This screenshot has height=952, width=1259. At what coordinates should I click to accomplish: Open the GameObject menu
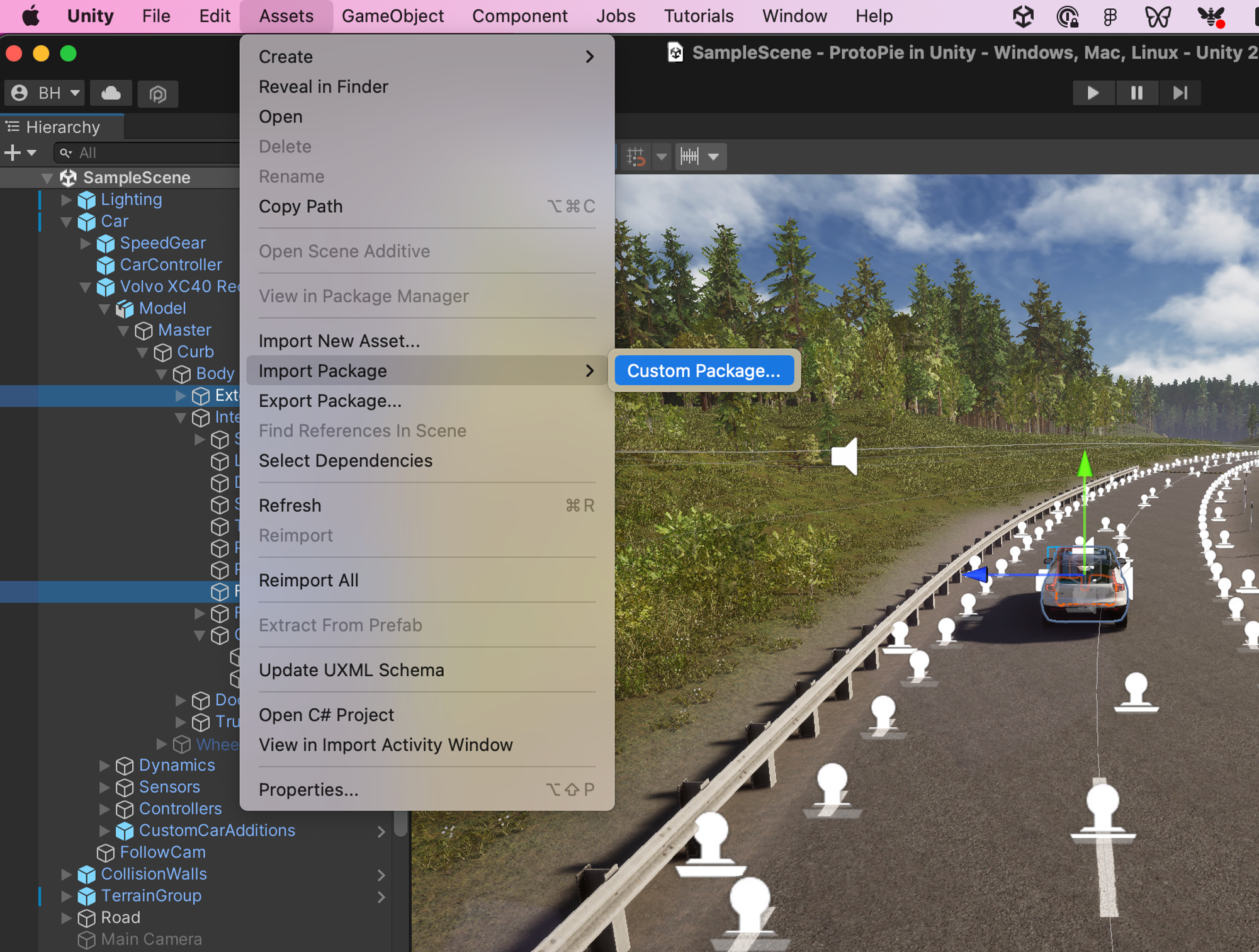pyautogui.click(x=393, y=16)
